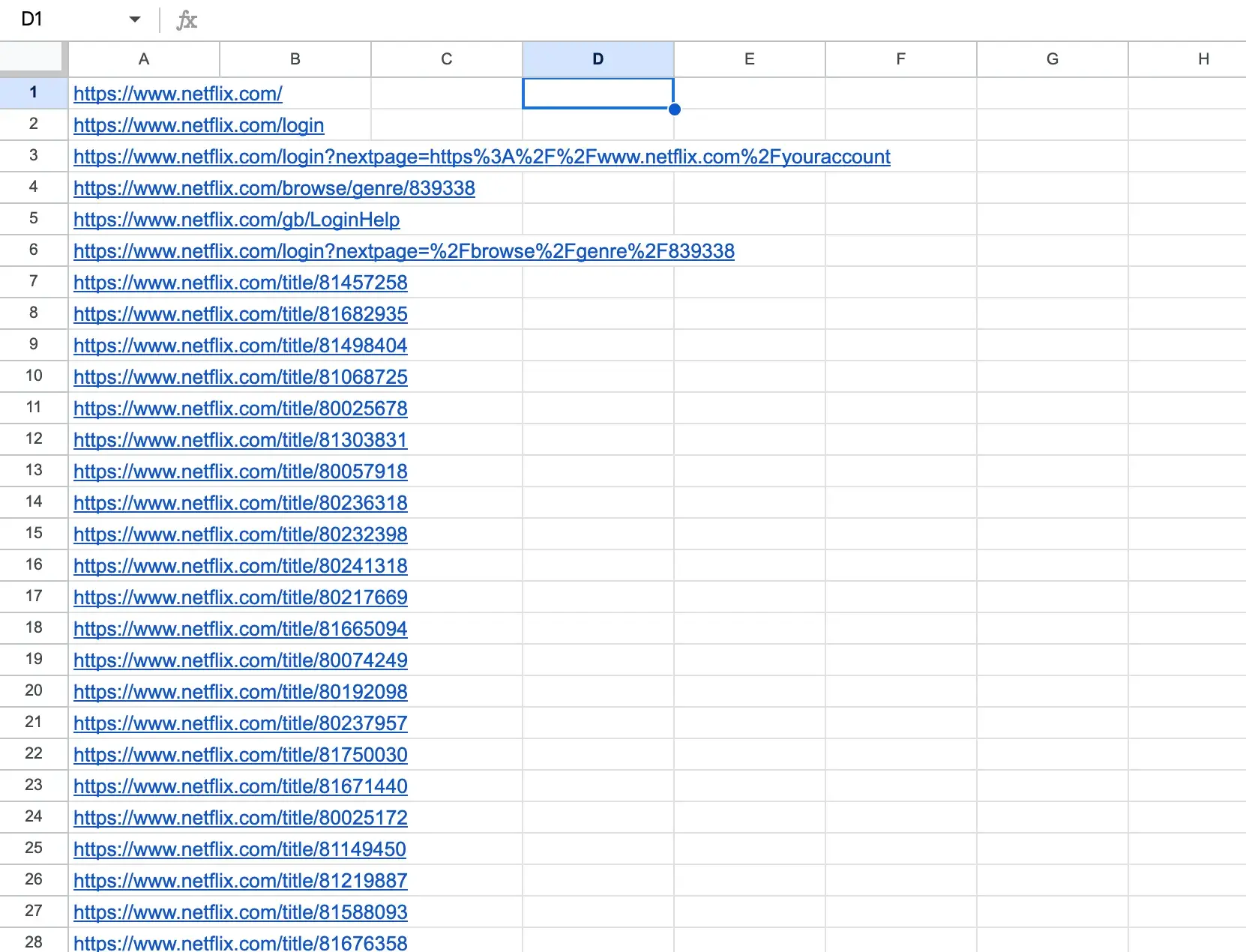Open the netflix.com/login link
The image size is (1246, 952).
[x=199, y=125]
